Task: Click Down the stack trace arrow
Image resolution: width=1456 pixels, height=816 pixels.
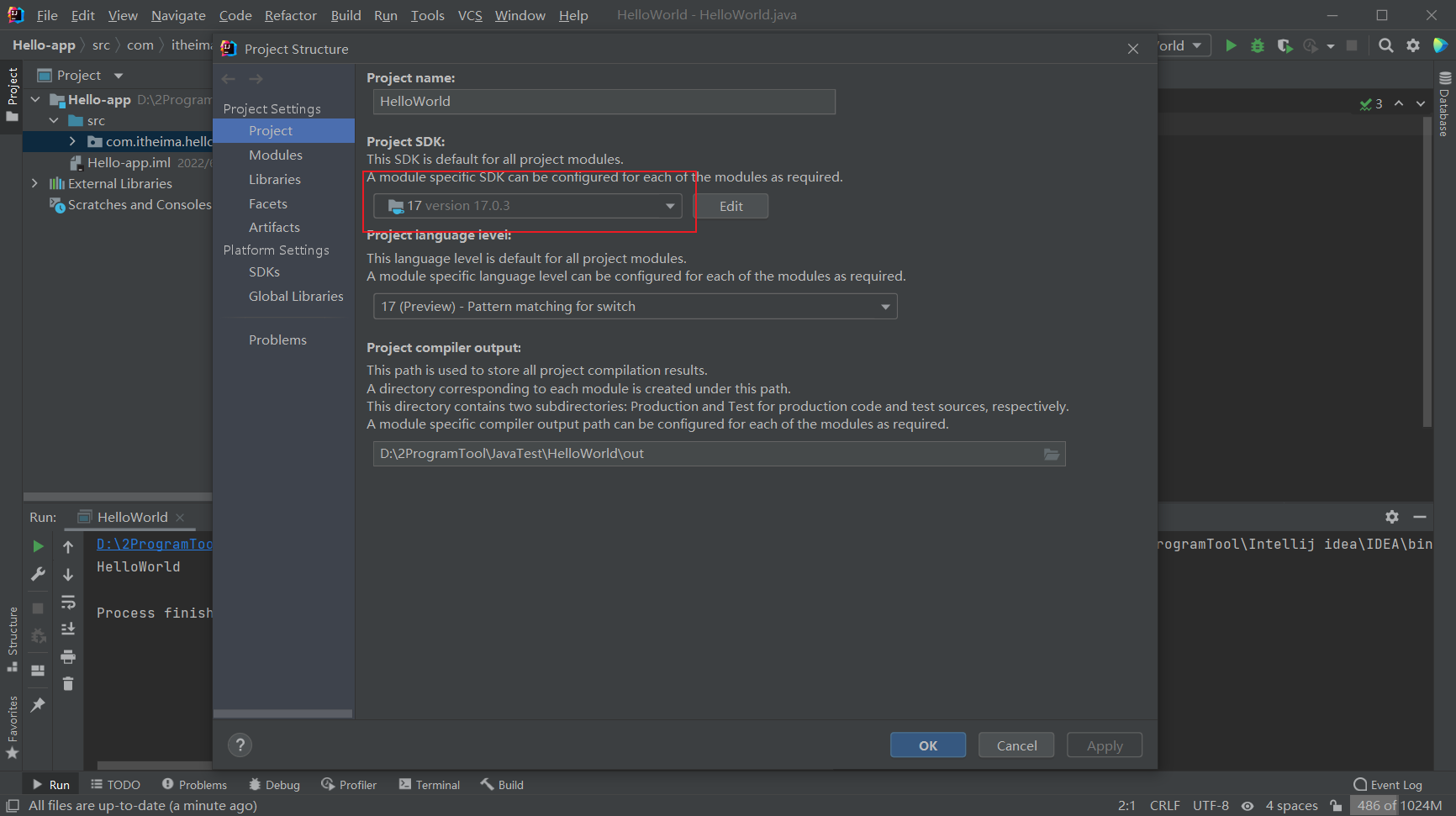Action: tap(68, 575)
